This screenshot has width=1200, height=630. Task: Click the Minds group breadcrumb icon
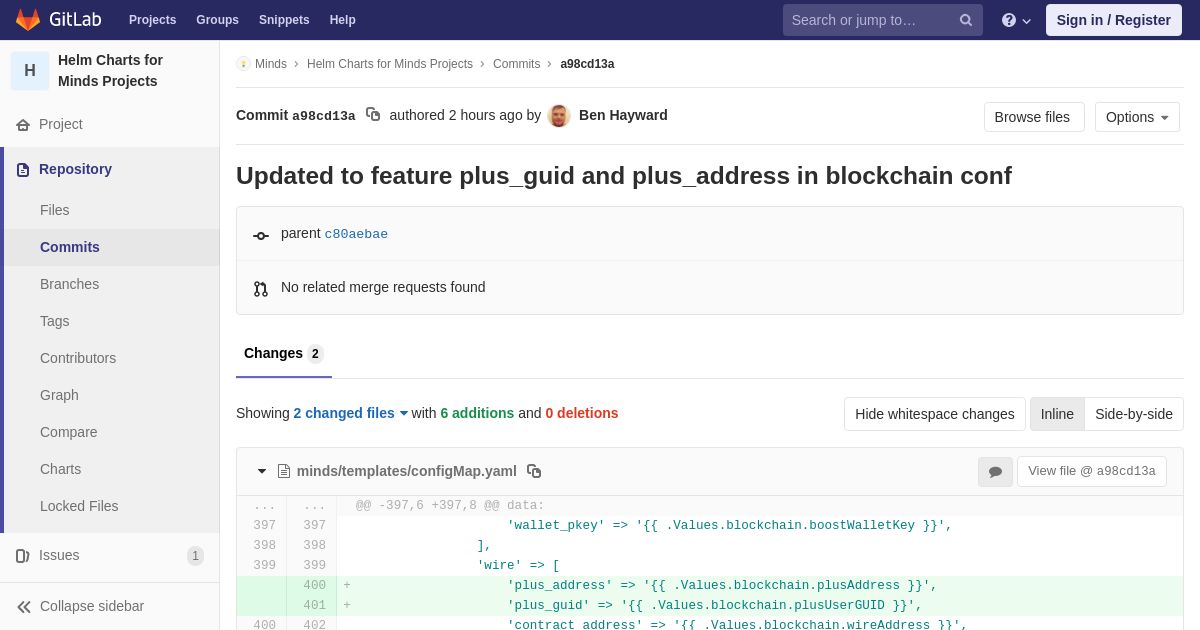(x=243, y=64)
